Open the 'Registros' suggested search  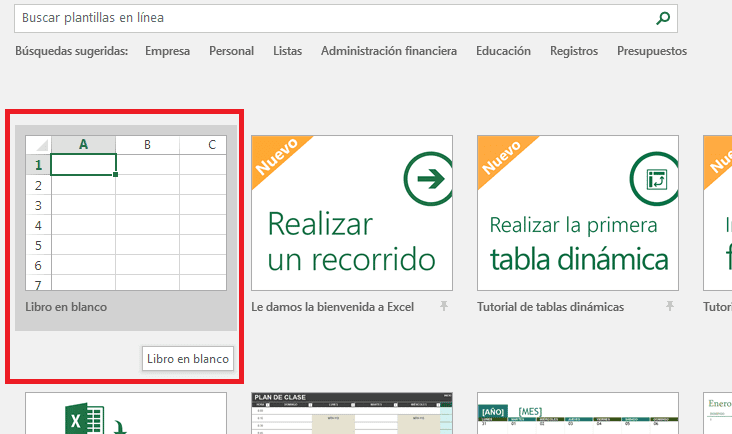[574, 51]
